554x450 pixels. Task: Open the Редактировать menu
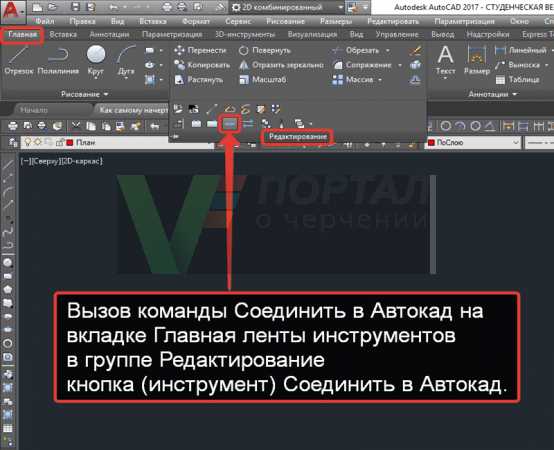[393, 21]
